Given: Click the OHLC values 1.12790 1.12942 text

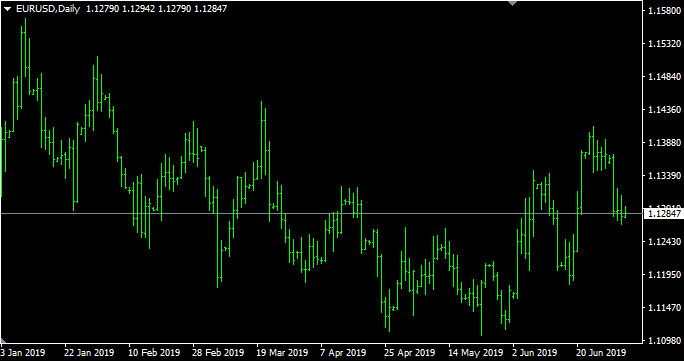Looking at the screenshot, I should (120, 9).
